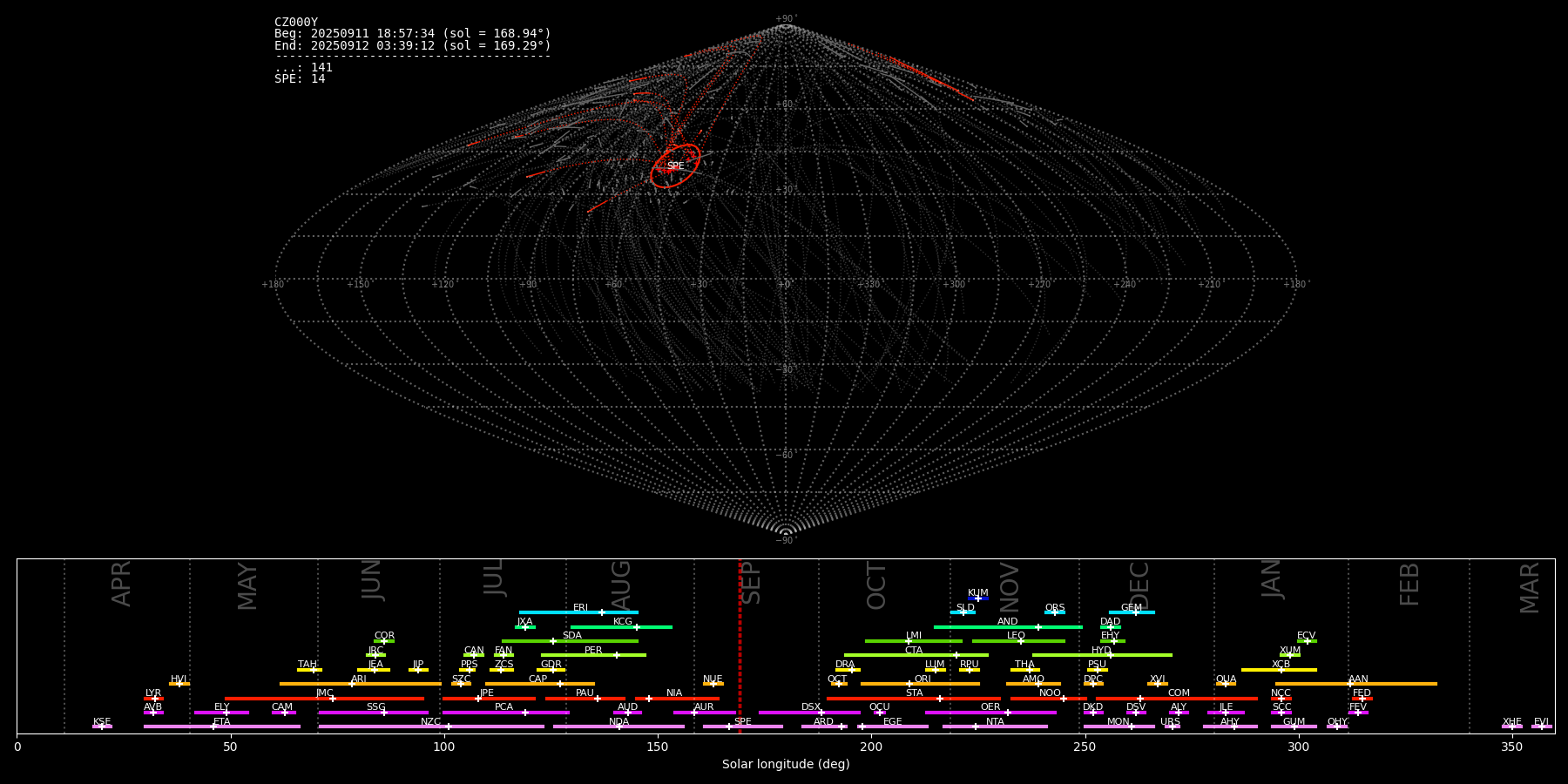Click the JUN month label
The image size is (1568, 784).
(372, 579)
